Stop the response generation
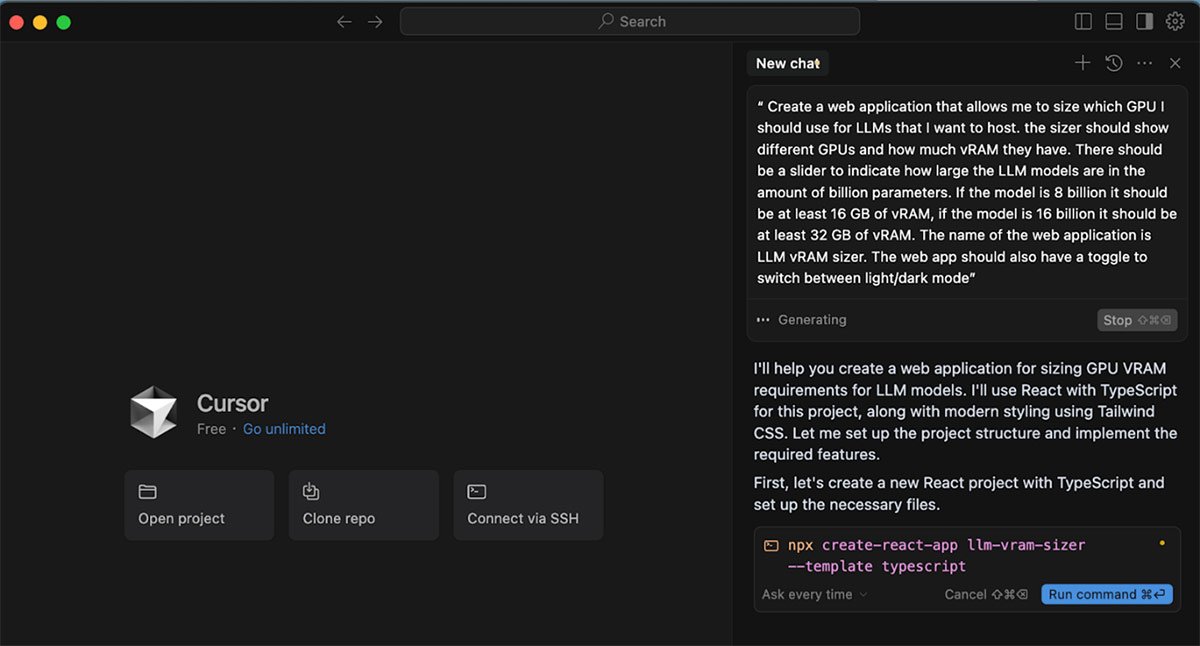Viewport: 1200px width, 646px height. coord(1136,320)
